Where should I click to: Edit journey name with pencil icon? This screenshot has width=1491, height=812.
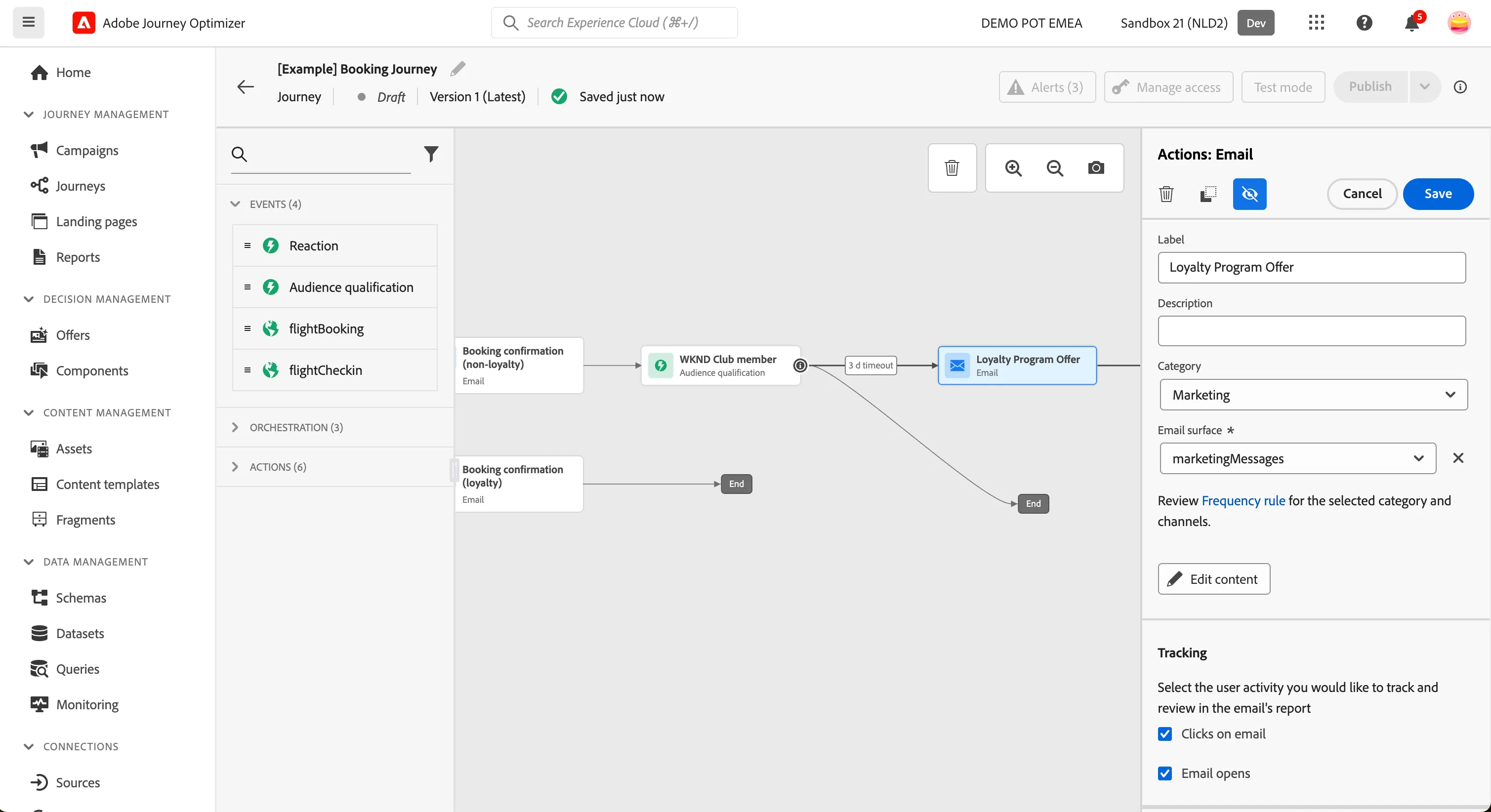458,68
